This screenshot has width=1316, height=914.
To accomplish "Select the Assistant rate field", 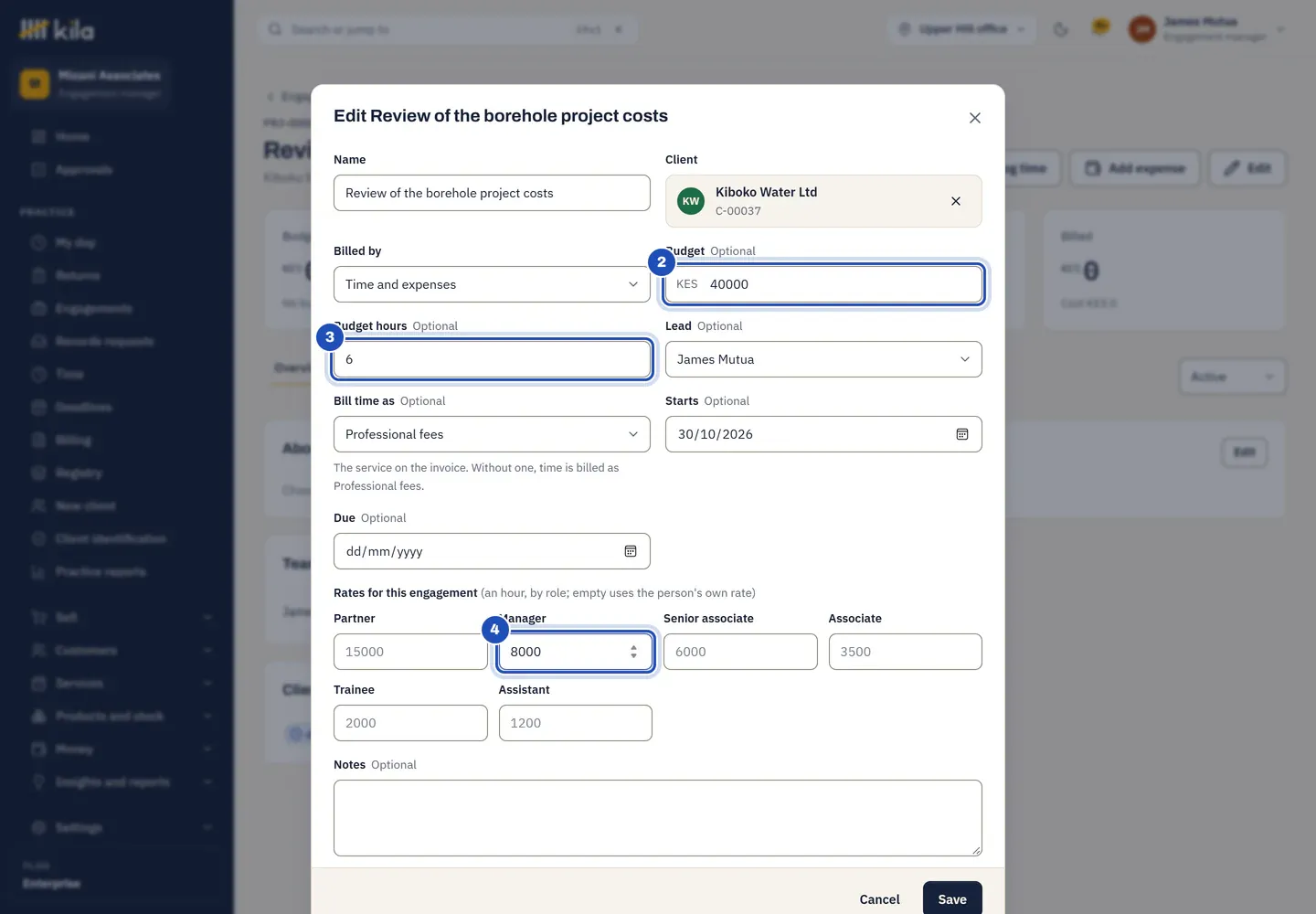I will (x=576, y=723).
